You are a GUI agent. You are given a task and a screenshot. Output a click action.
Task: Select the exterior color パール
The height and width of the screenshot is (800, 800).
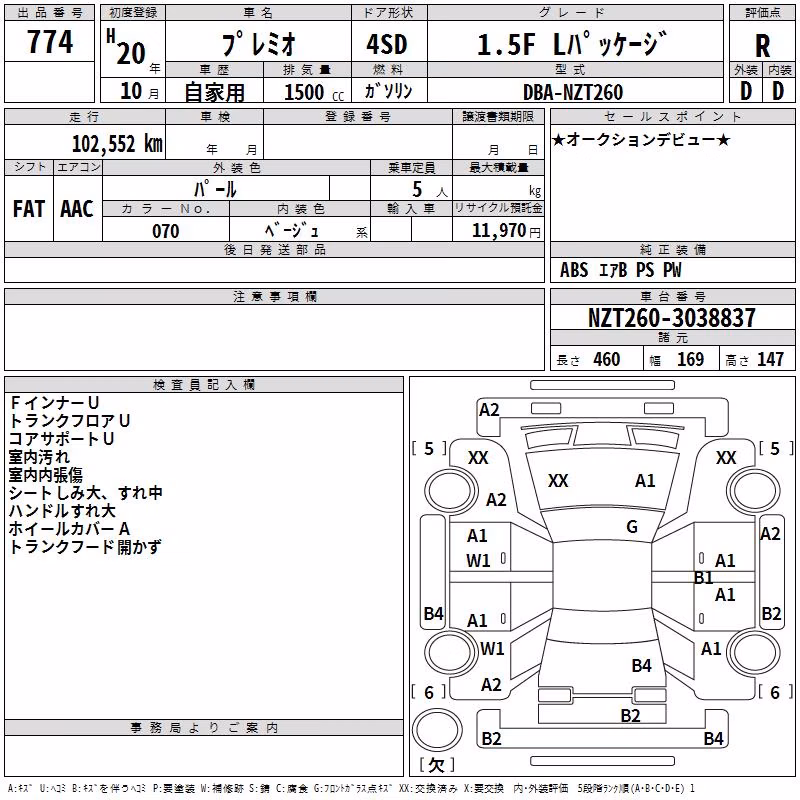215,189
